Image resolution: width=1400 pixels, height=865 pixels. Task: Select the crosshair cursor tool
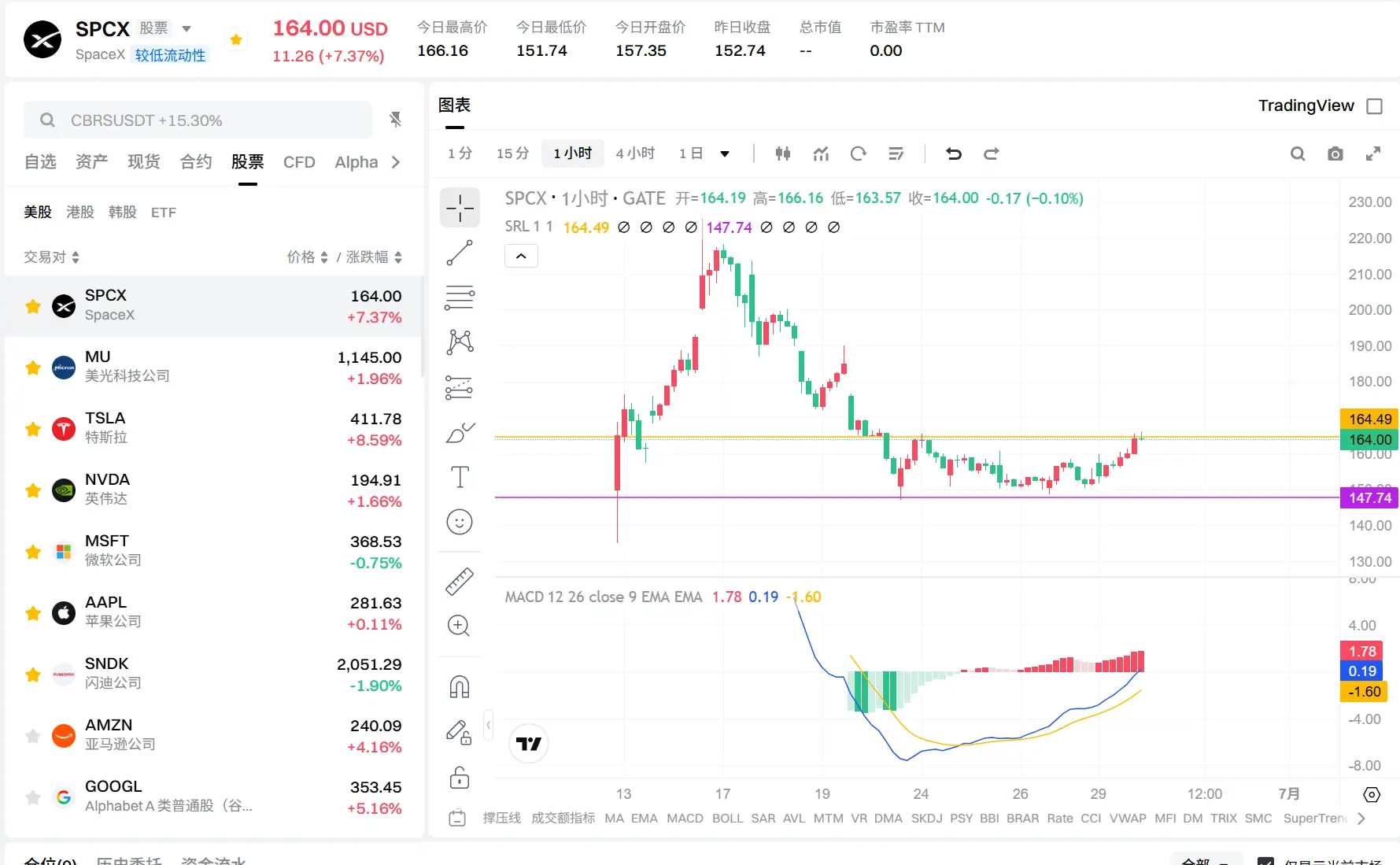click(x=460, y=209)
